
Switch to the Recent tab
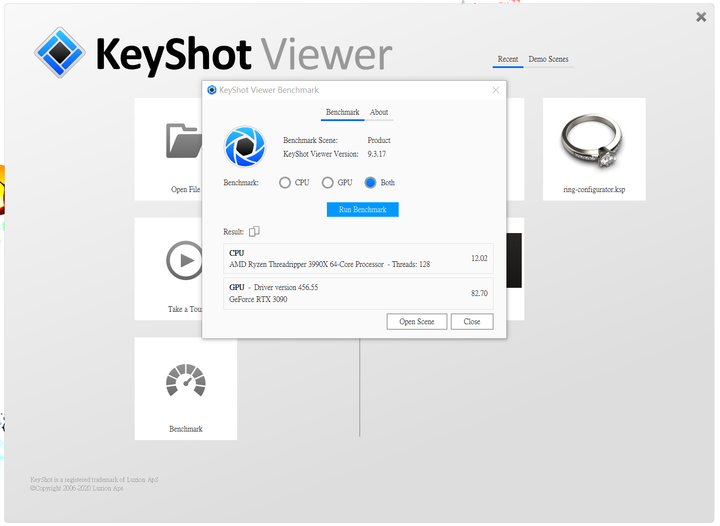tap(508, 59)
